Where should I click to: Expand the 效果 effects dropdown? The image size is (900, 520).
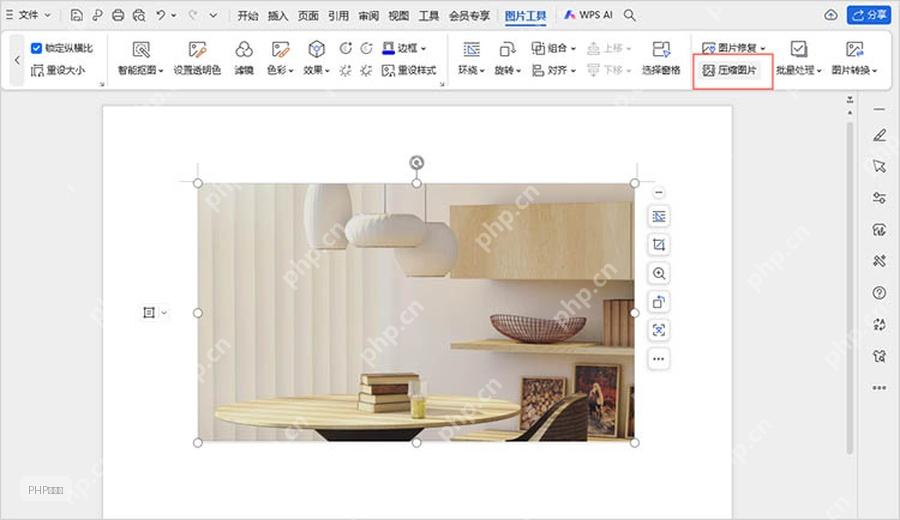coord(316,59)
